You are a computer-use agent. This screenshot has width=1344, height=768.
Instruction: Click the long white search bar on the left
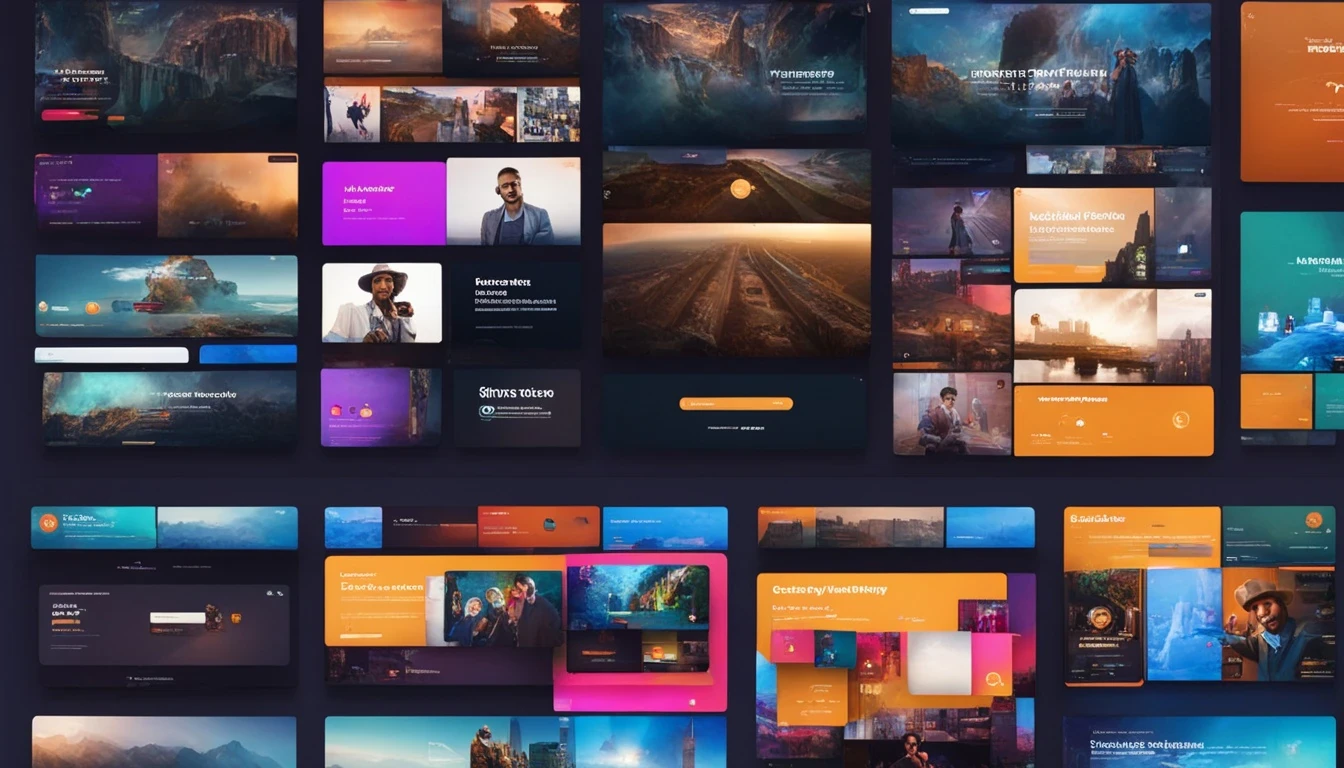pyautogui.click(x=111, y=355)
